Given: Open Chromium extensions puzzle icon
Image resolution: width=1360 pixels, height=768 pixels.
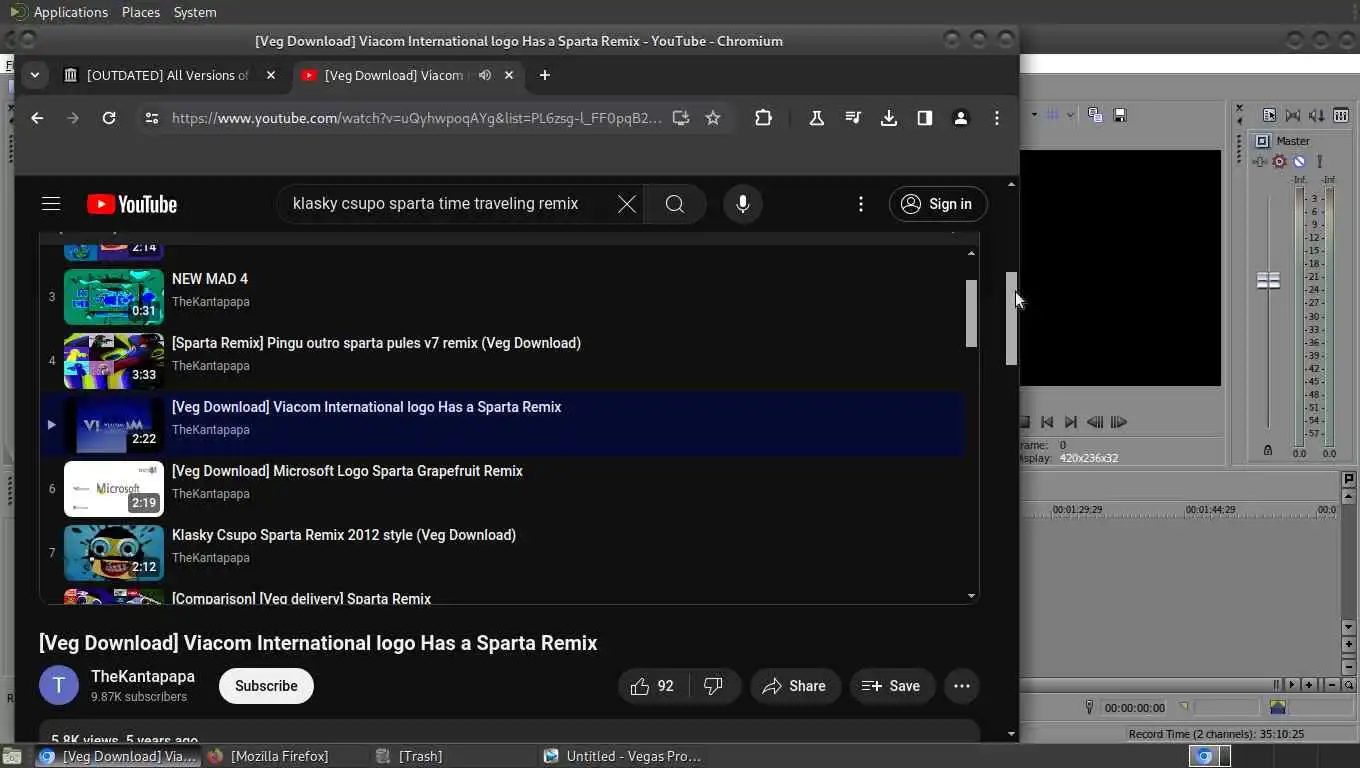Looking at the screenshot, I should click(763, 118).
